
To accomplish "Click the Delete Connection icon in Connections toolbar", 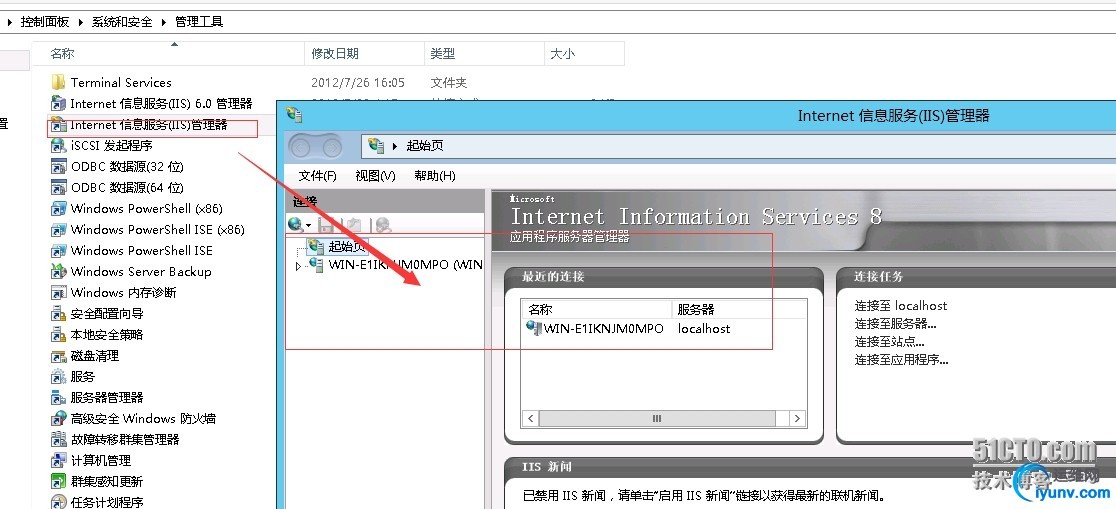I will pos(383,226).
